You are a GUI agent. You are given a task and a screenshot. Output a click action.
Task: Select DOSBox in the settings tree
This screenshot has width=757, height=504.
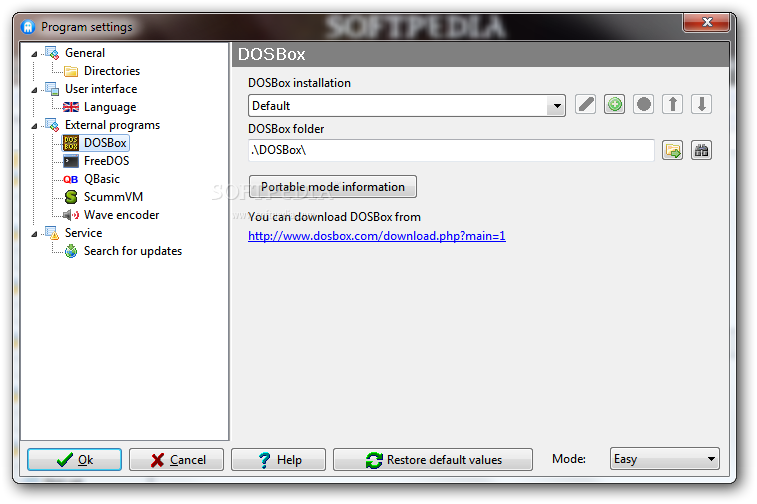tap(105, 143)
